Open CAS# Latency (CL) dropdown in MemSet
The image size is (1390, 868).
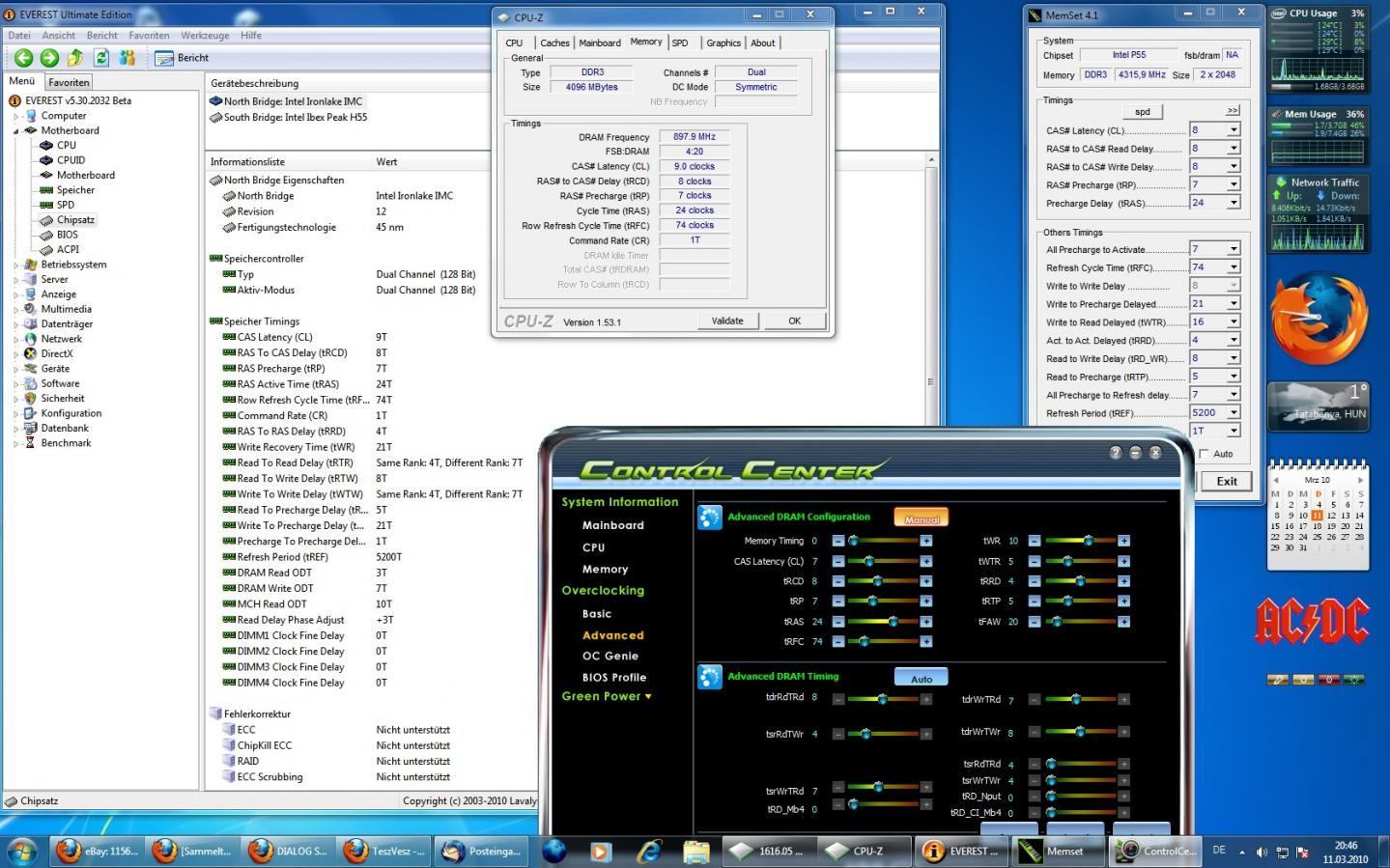(1233, 130)
